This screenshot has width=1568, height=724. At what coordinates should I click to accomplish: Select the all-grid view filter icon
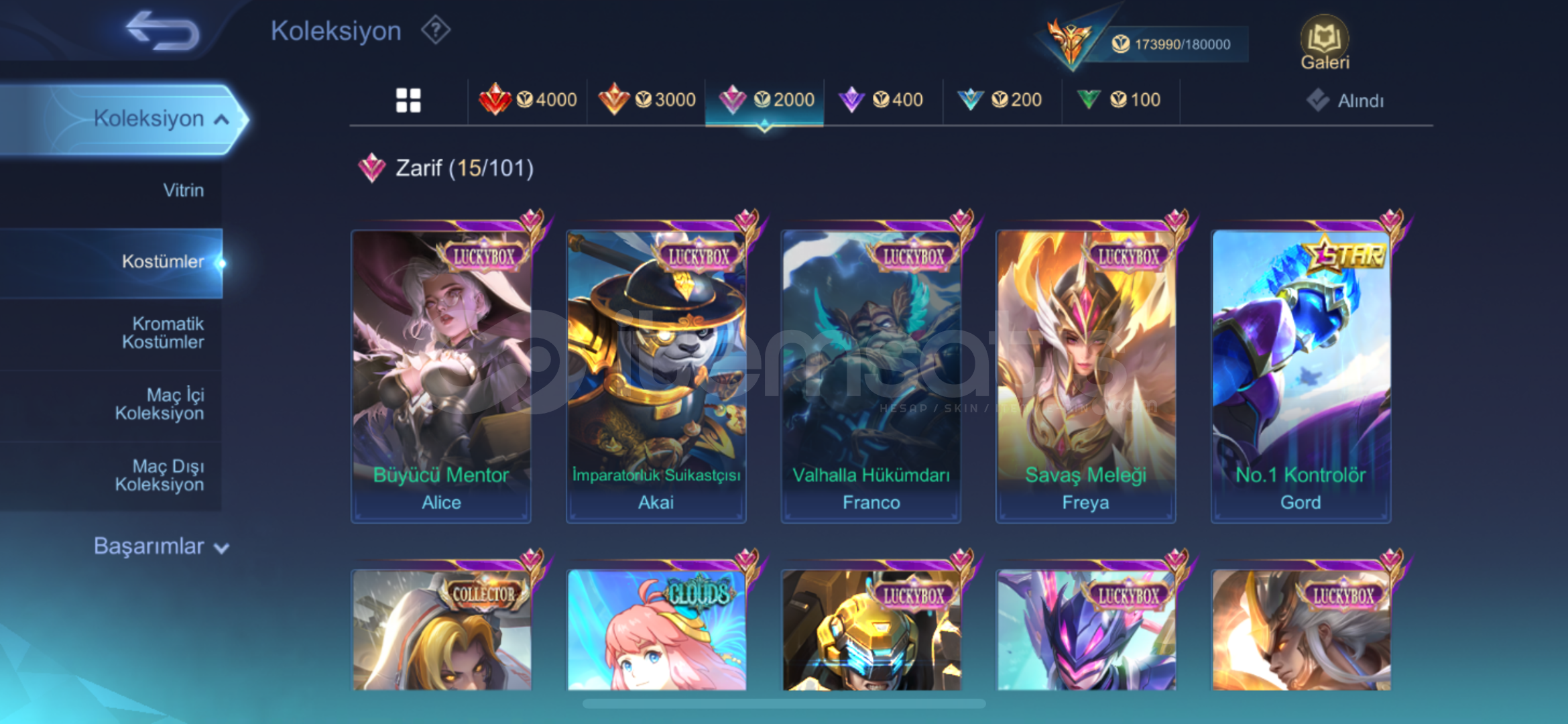408,101
